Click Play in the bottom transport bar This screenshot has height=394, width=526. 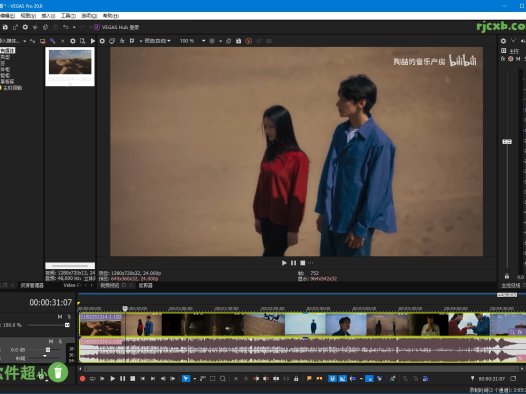[x=113, y=379]
